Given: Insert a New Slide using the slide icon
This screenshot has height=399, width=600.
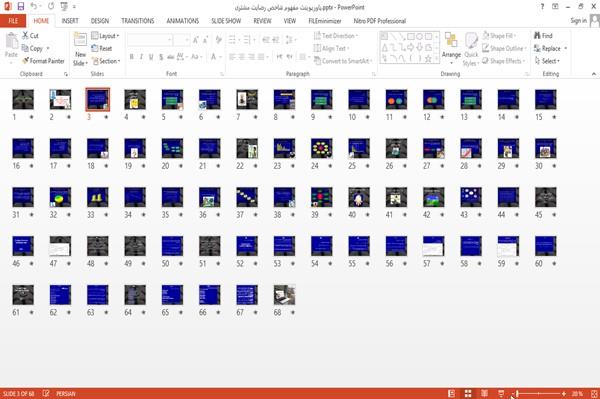Looking at the screenshot, I should [x=80, y=39].
